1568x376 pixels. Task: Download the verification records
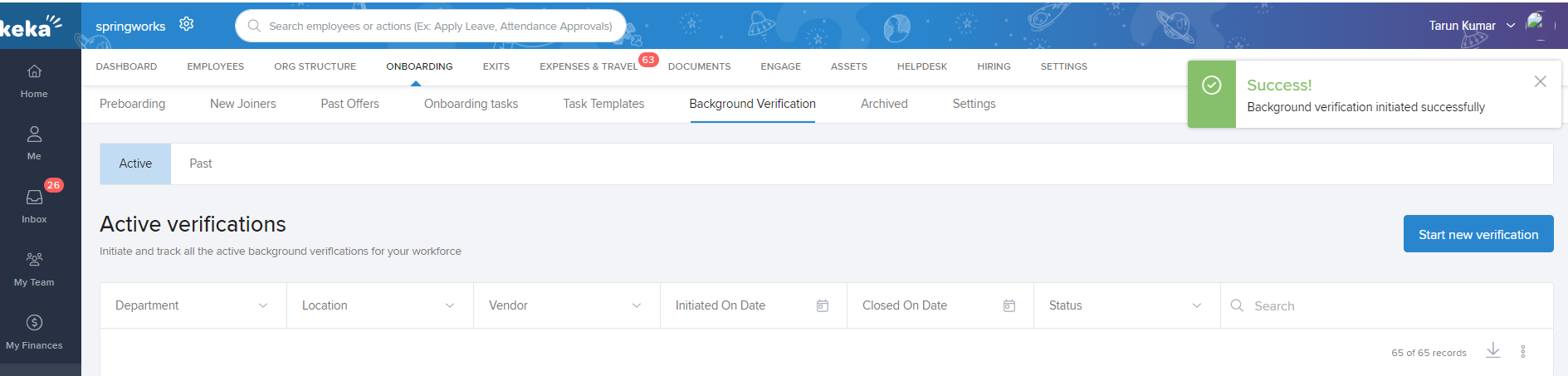point(1492,351)
